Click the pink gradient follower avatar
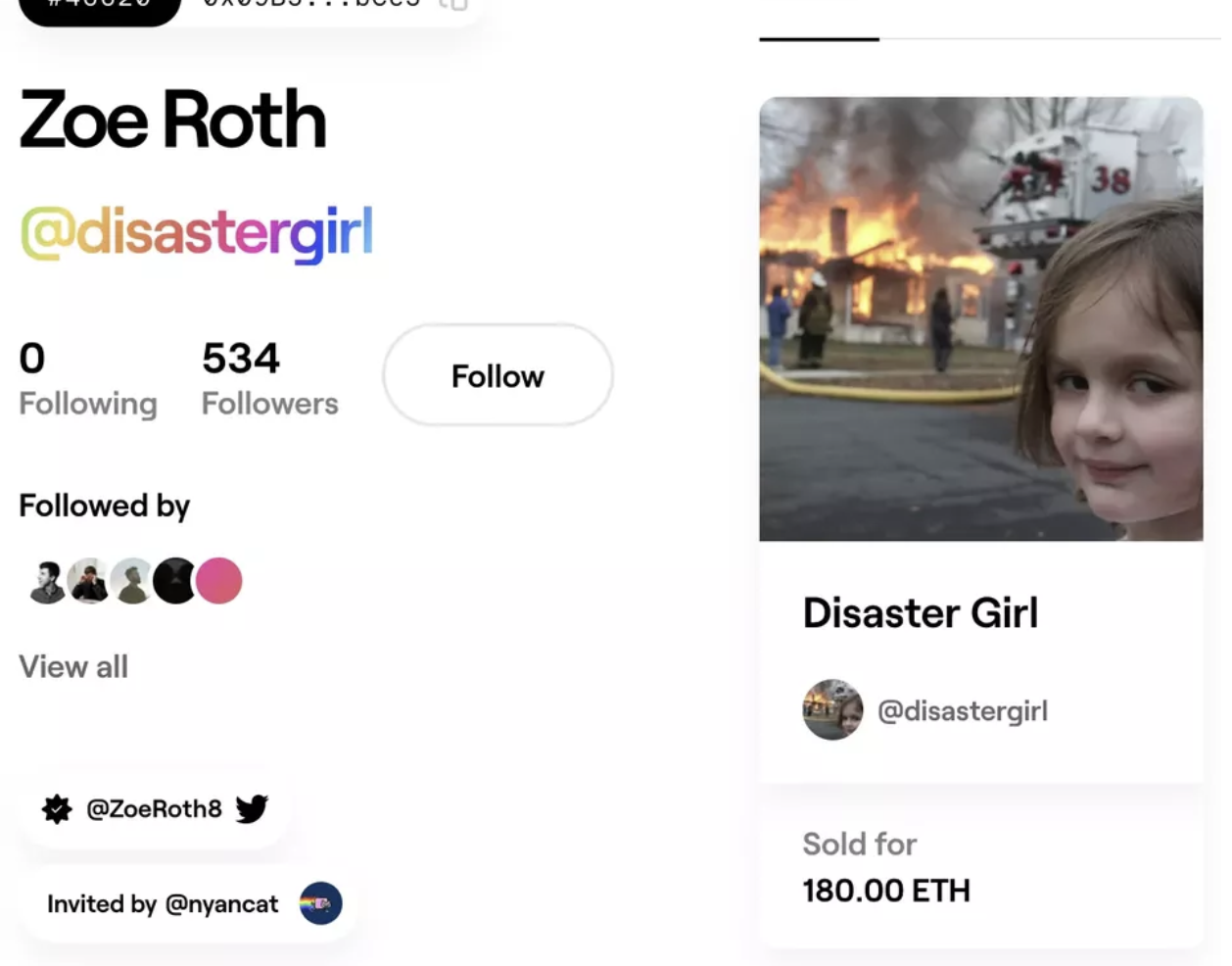Screen dimensions: 1232x966 click(218, 581)
